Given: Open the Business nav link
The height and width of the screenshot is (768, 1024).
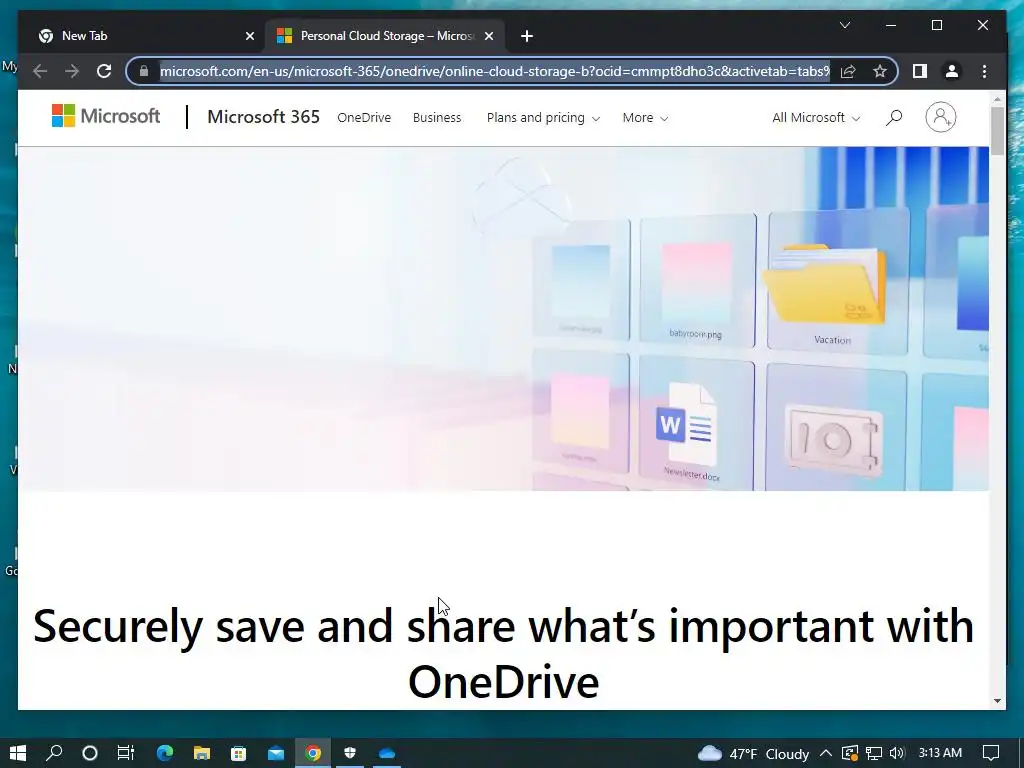Looking at the screenshot, I should pos(437,118).
